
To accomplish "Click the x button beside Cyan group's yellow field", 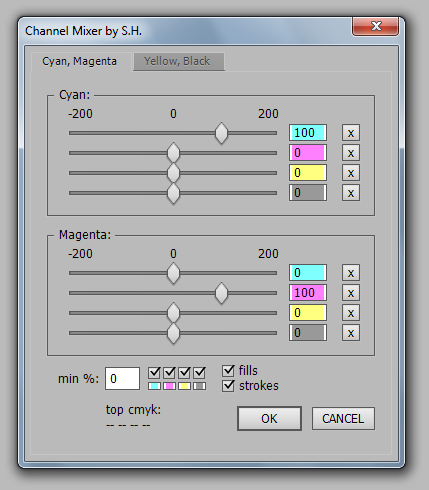I will pyautogui.click(x=351, y=173).
